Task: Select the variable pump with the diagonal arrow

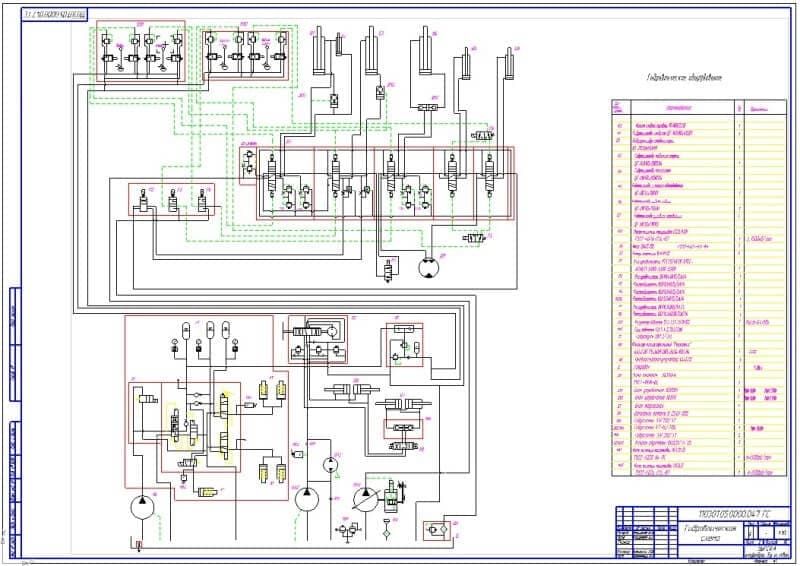Action: coord(366,498)
